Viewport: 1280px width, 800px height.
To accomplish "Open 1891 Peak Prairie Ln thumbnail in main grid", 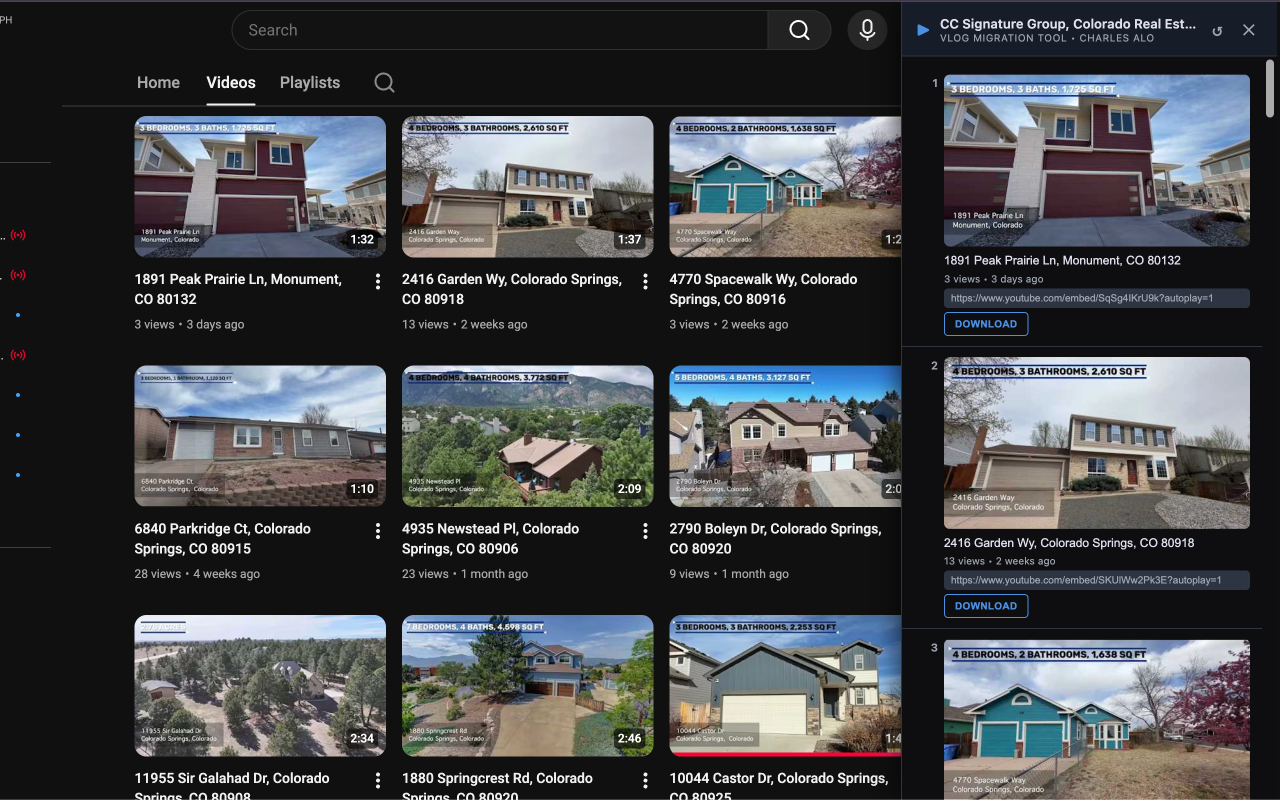I will point(260,187).
